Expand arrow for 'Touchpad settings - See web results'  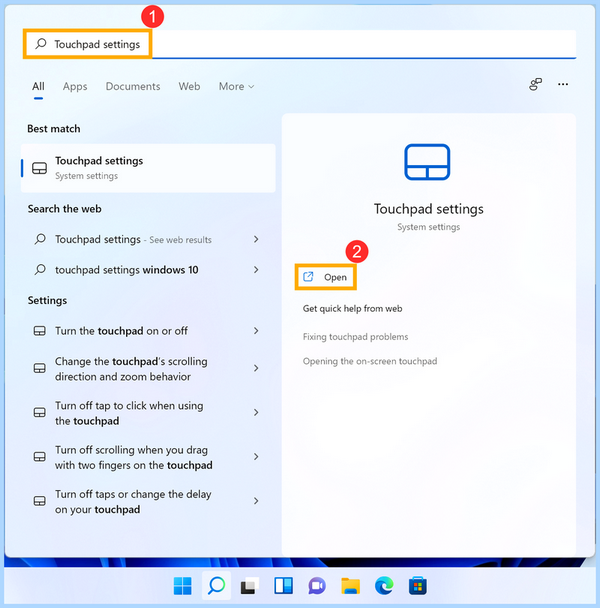[256, 239]
